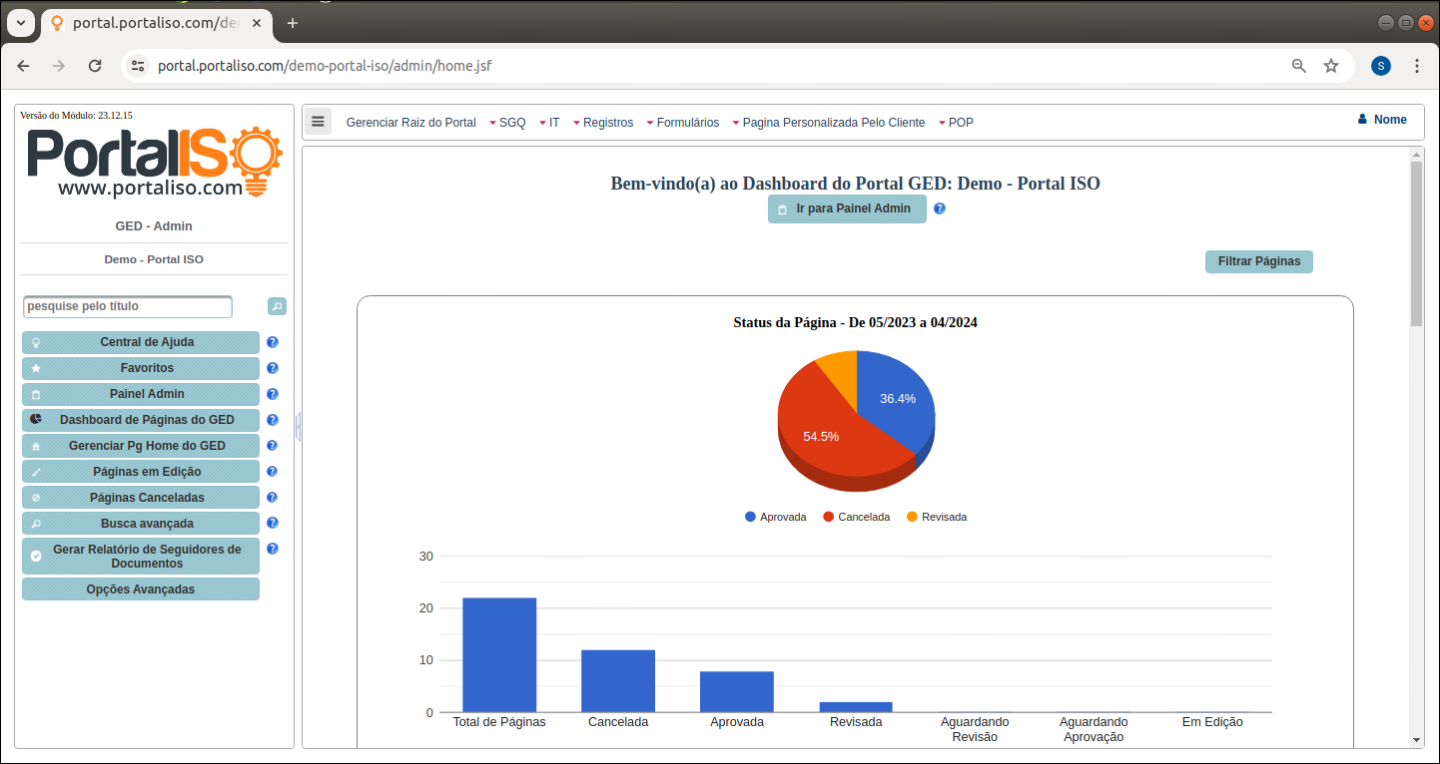Click help icon beside Ir para Painel Admin
The width and height of the screenshot is (1440, 764).
939,209
